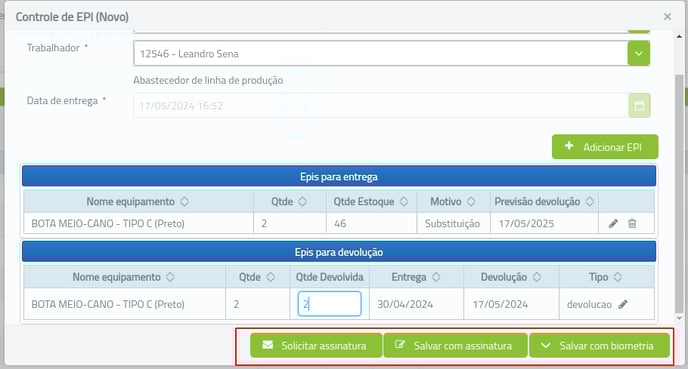The height and width of the screenshot is (369, 688).
Task: Click Salvar com assinatura button
Action: coord(455,346)
